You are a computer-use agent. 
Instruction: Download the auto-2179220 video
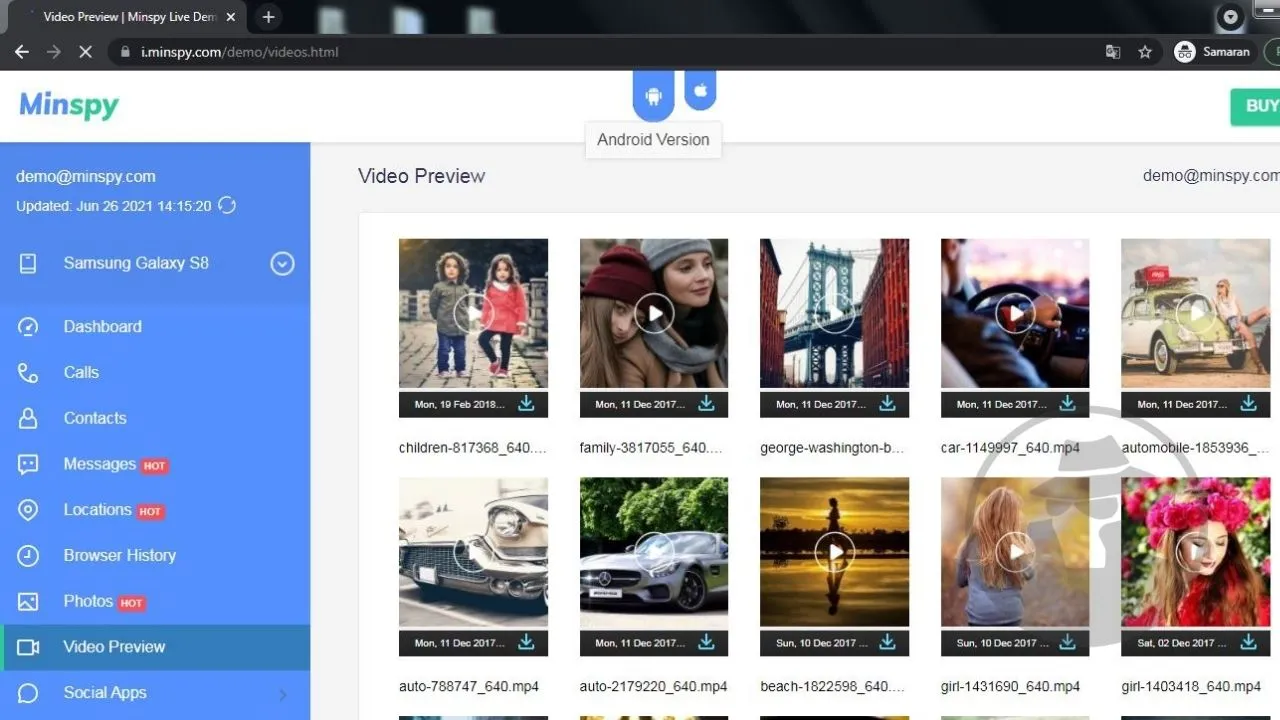pos(706,642)
